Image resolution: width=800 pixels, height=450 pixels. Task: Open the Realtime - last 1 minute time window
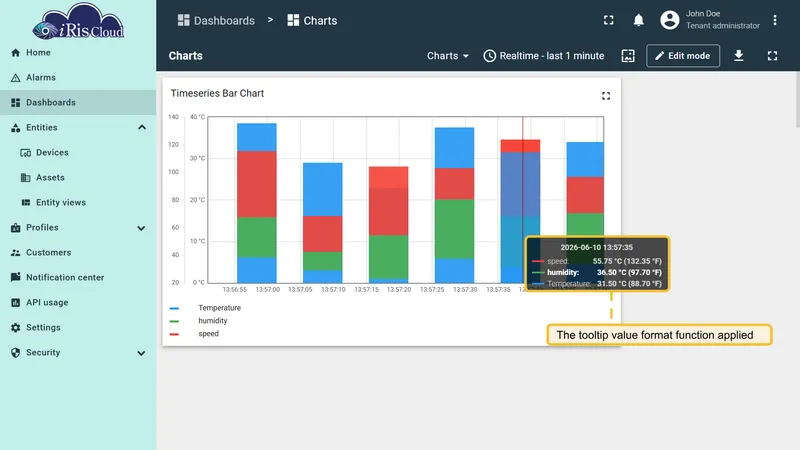tap(544, 56)
